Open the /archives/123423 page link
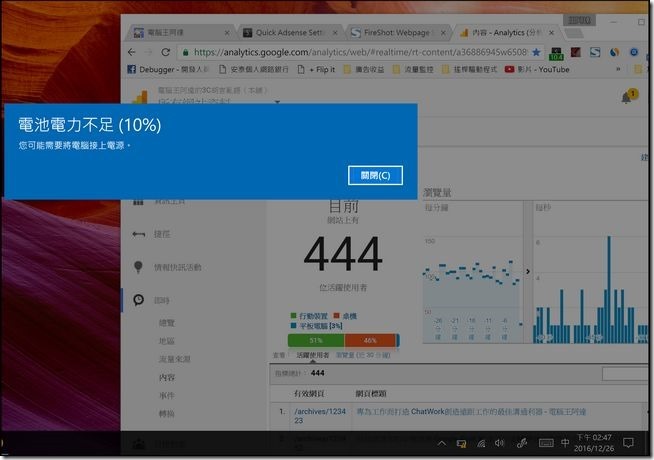 [x=320, y=416]
